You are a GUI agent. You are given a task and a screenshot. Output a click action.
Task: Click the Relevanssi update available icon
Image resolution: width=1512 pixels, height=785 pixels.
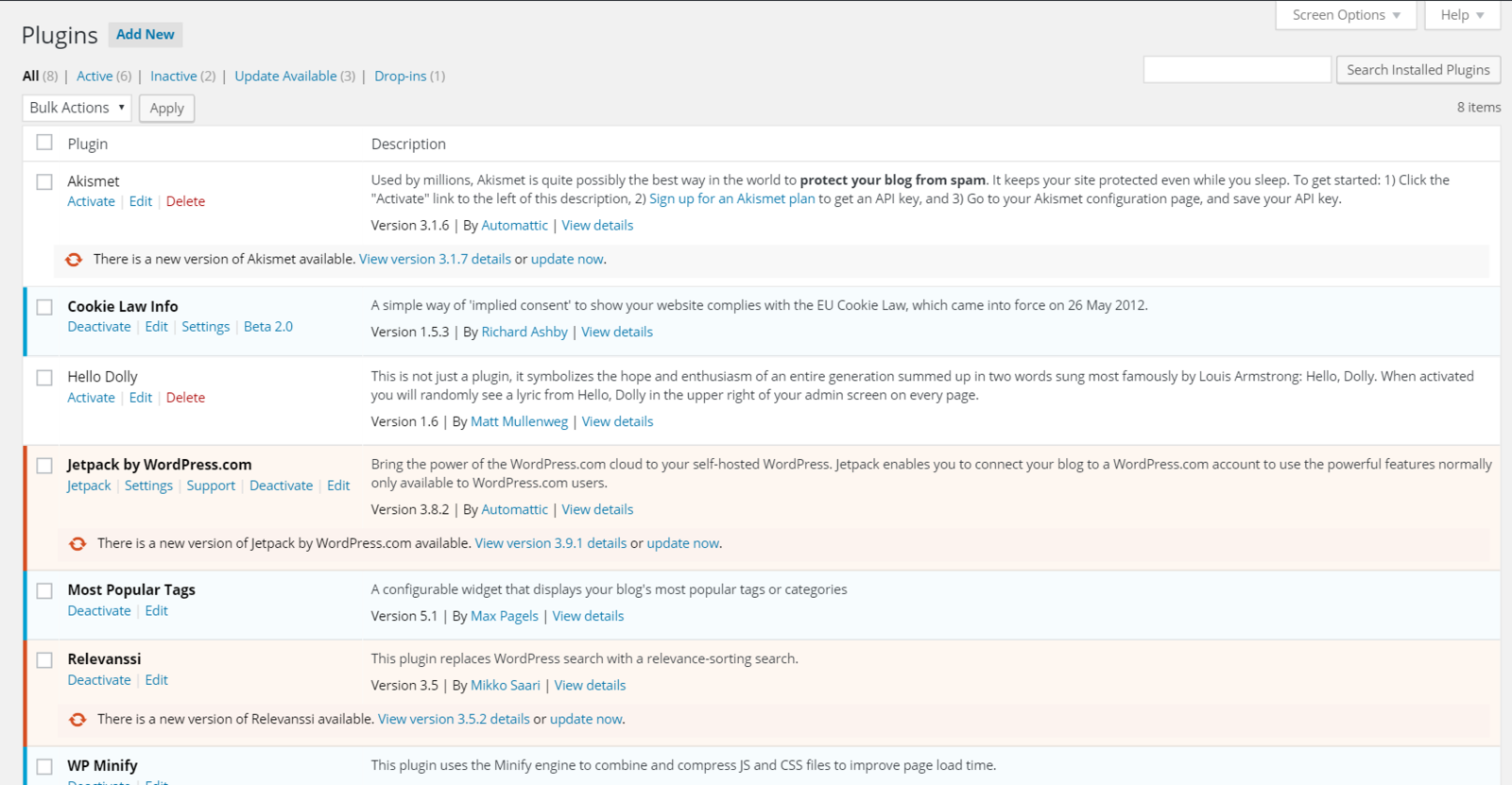tap(77, 719)
